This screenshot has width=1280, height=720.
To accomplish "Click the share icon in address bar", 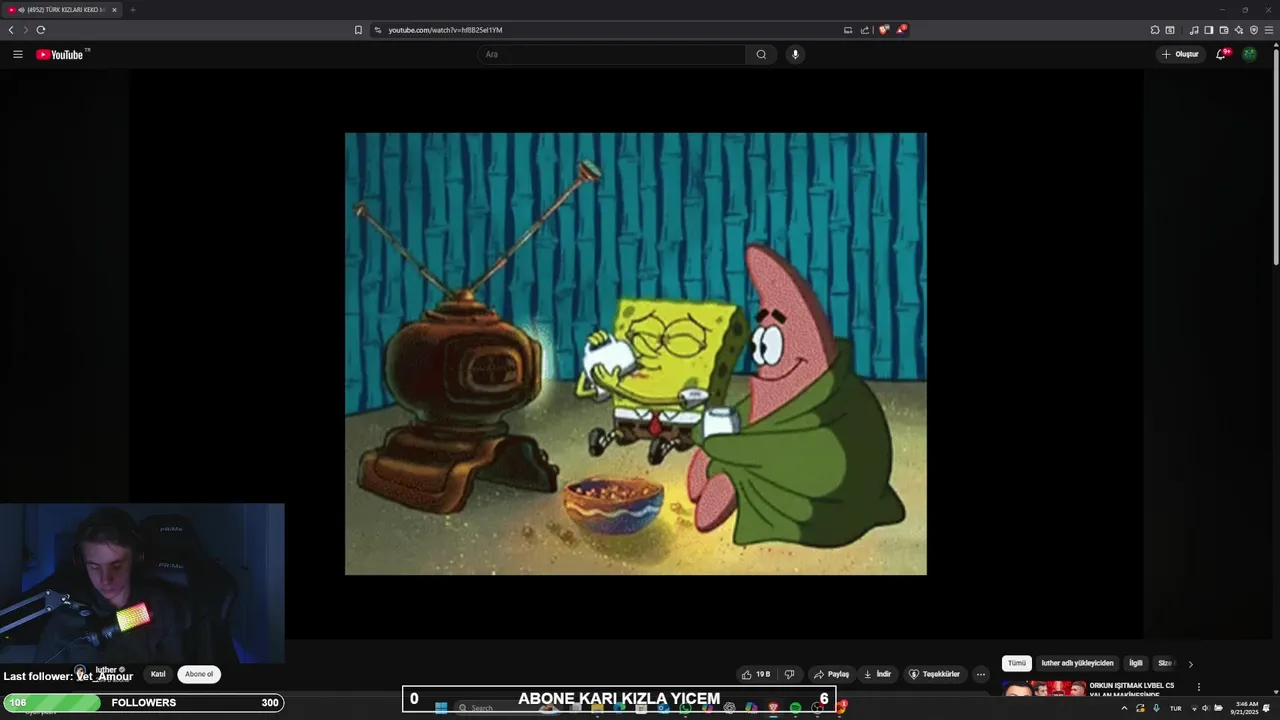I will (x=865, y=30).
